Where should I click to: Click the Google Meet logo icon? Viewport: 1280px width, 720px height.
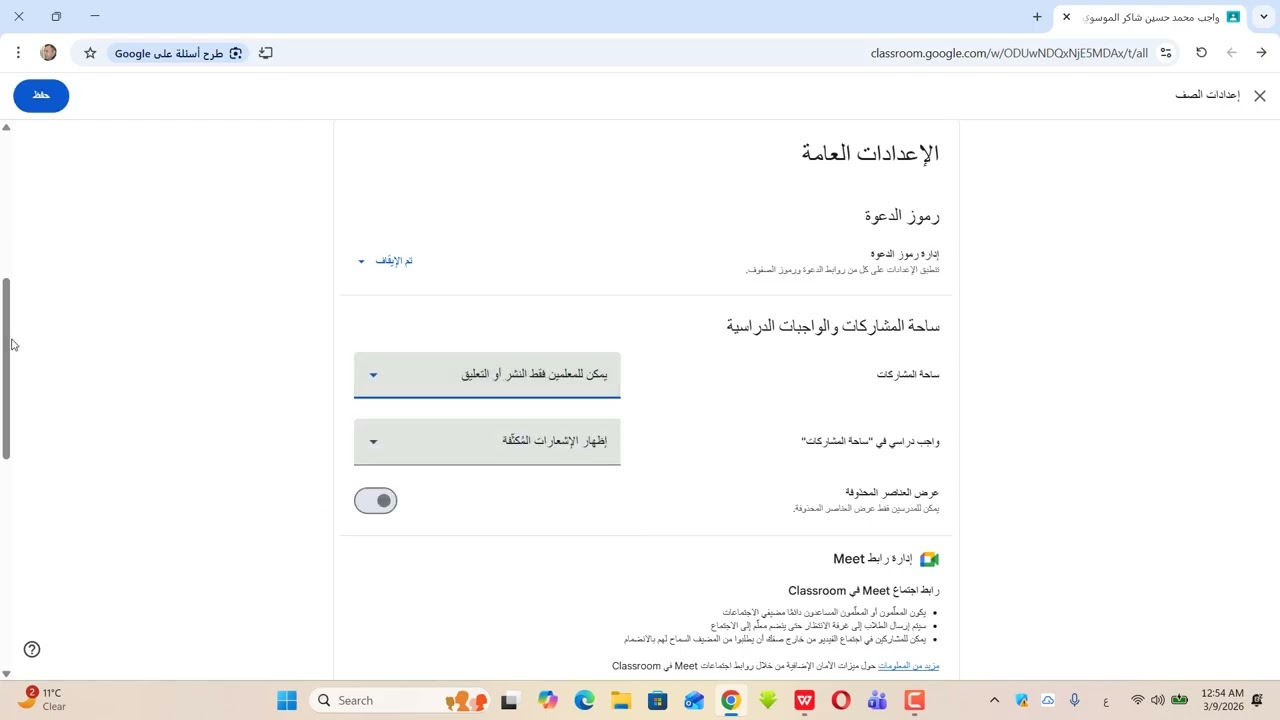coord(929,559)
